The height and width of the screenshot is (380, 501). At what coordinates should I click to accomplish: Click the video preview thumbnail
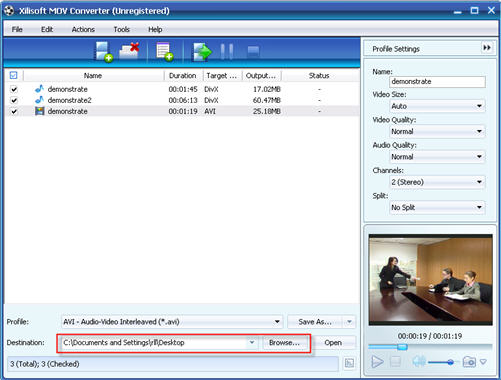tap(430, 280)
